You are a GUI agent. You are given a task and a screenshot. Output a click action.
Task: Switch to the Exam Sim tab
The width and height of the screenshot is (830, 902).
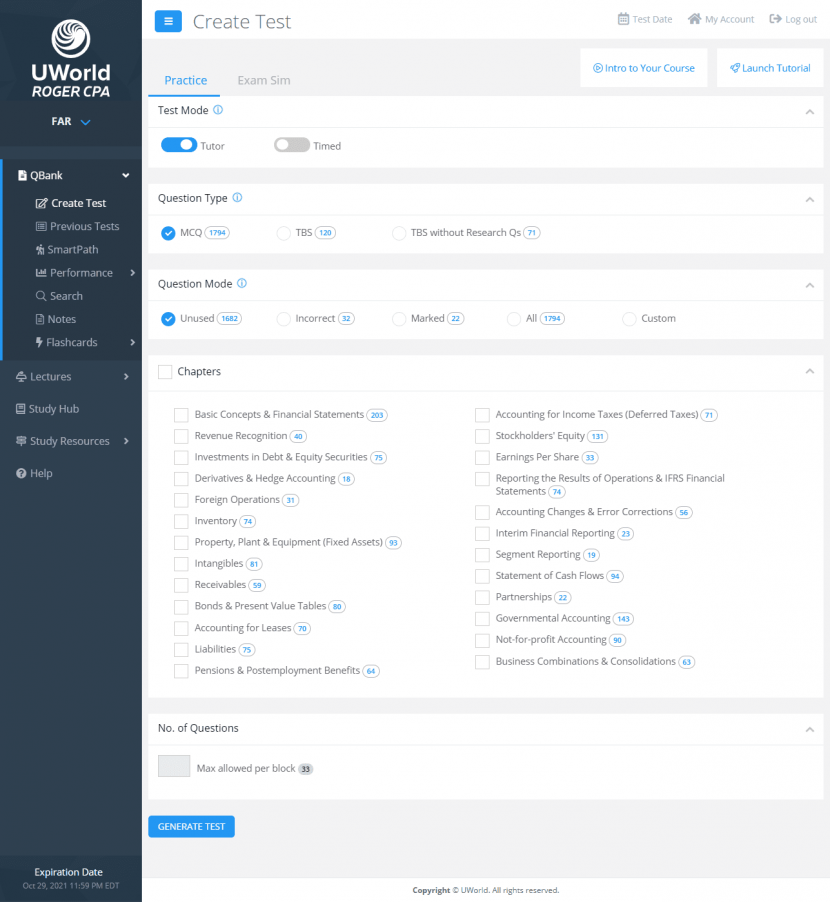point(263,79)
